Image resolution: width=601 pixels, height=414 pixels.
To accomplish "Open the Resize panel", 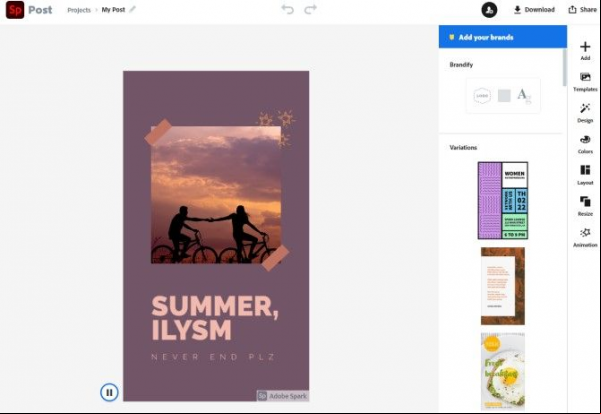I will click(x=585, y=206).
